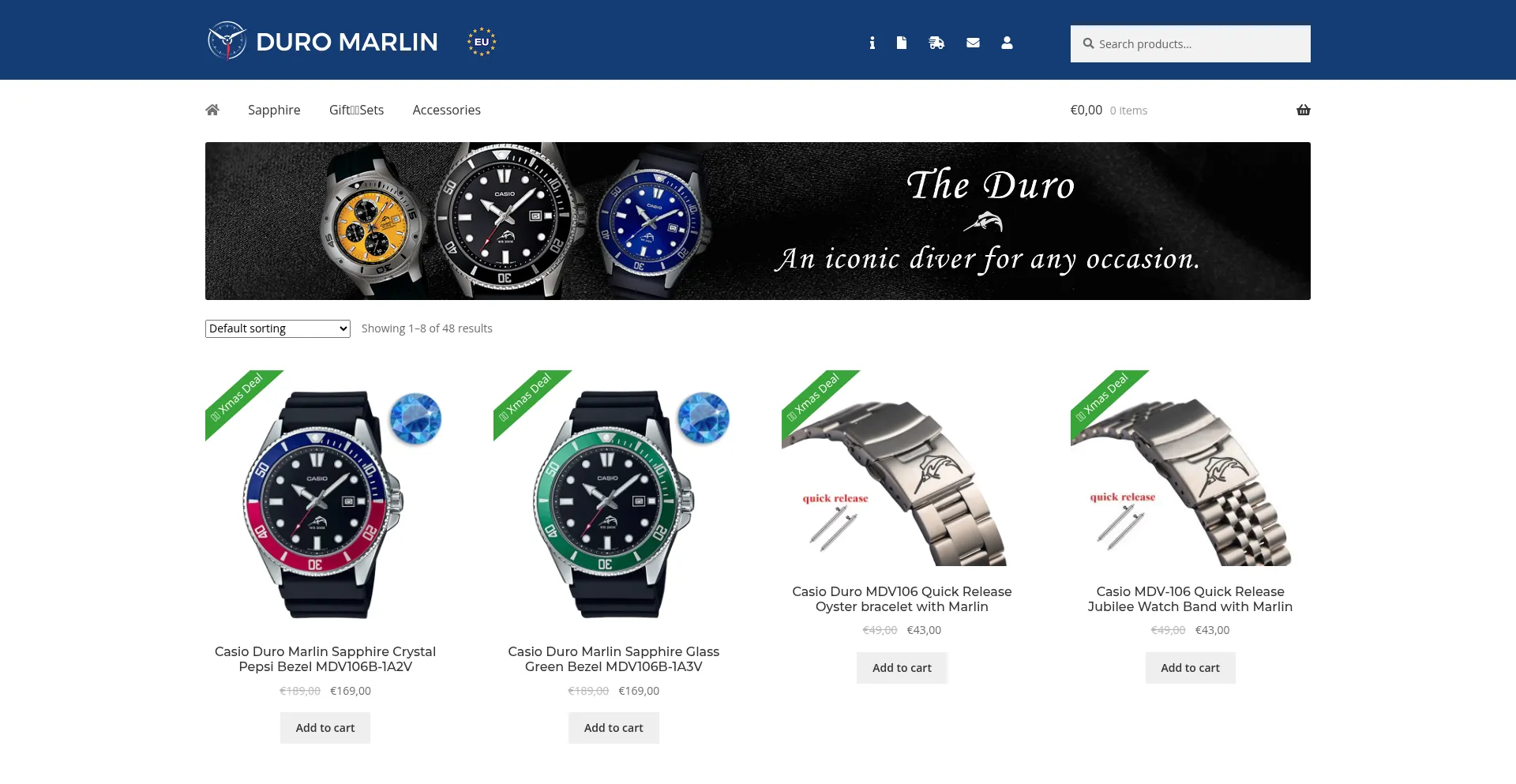Click the home icon in navigation
Screen dimensions: 1516x784
point(212,110)
